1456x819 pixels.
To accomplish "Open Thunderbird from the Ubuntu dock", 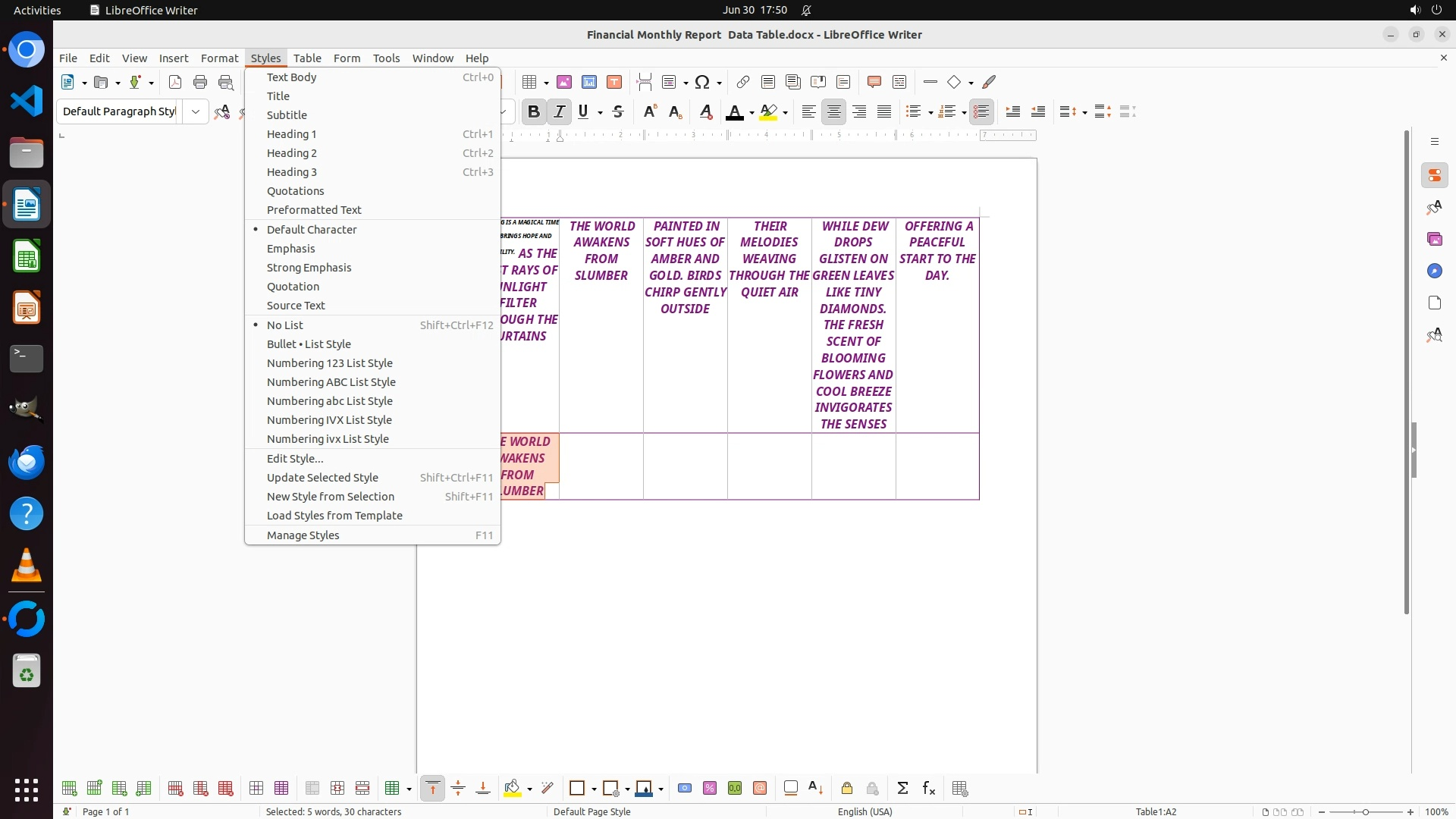I will tap(27, 461).
